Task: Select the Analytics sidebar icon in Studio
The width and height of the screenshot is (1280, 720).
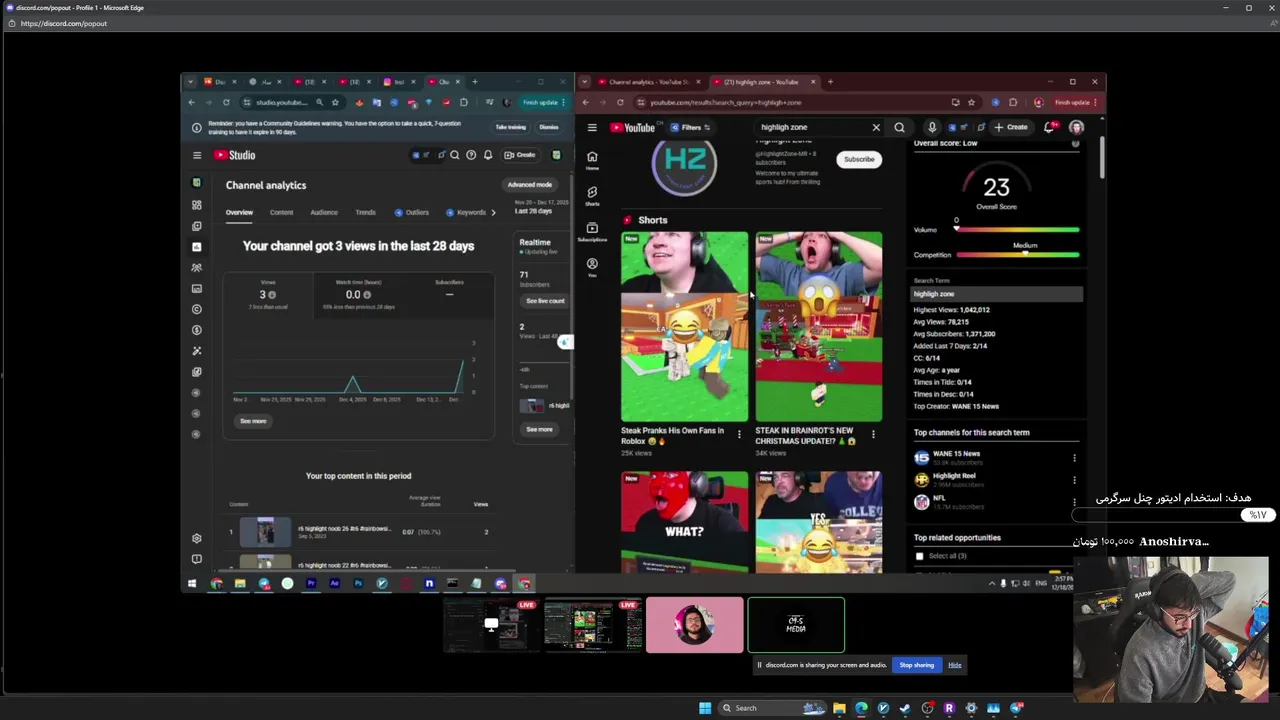Action: [197, 247]
